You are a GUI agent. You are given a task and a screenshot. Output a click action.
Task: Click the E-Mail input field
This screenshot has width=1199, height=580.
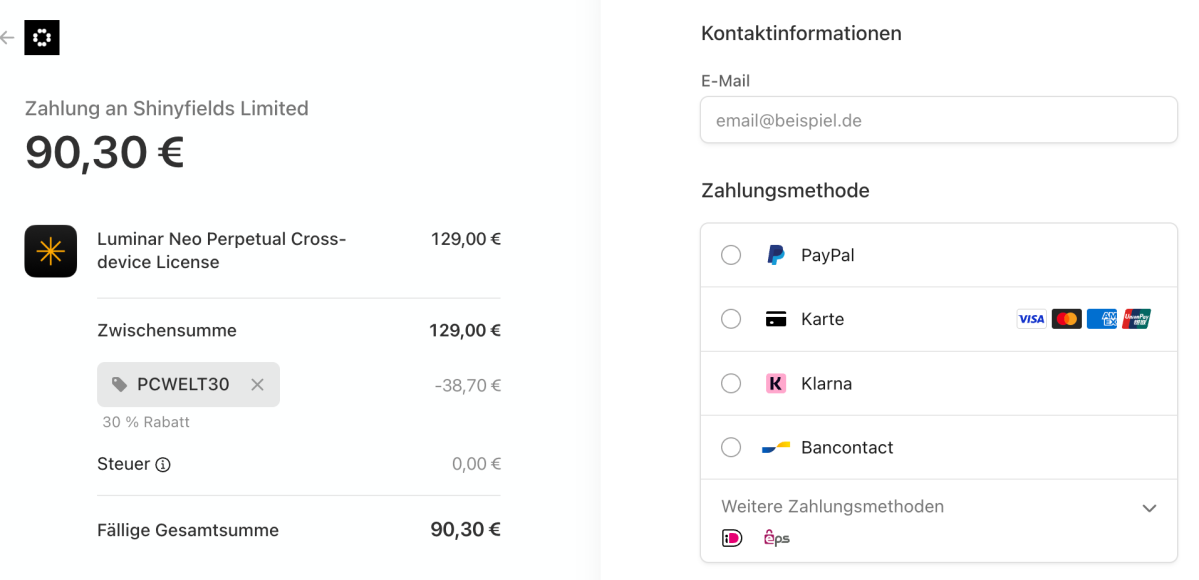tap(938, 120)
